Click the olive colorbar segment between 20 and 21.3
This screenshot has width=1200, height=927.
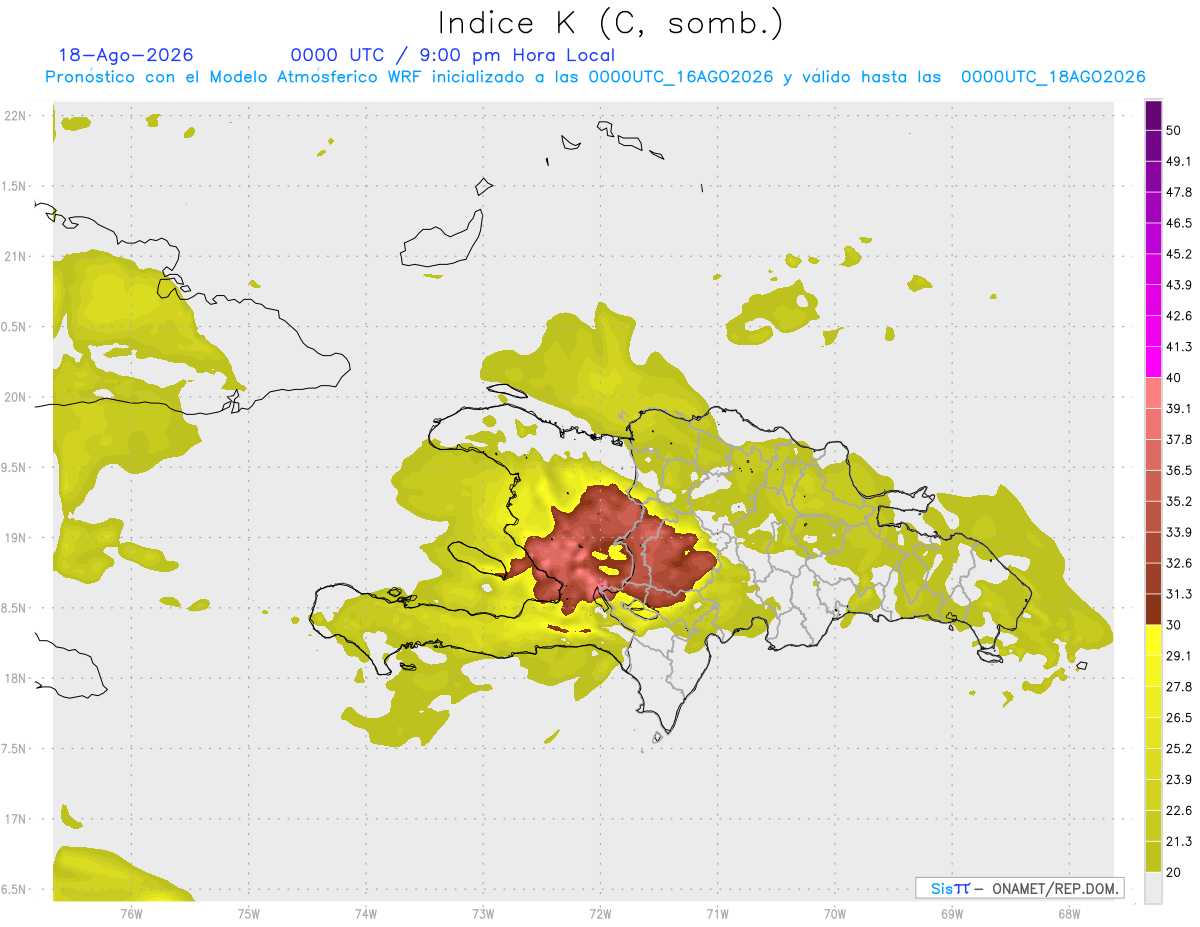click(x=1153, y=856)
